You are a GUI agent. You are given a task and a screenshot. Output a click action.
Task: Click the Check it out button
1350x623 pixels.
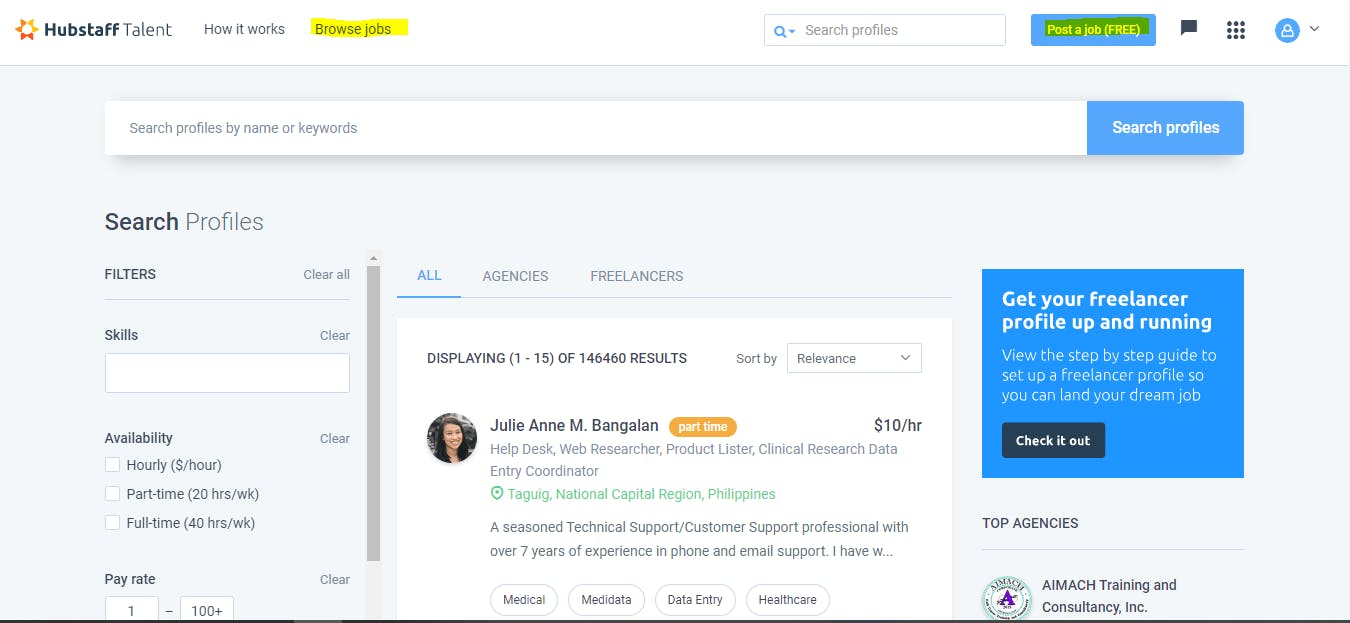pos(1053,440)
